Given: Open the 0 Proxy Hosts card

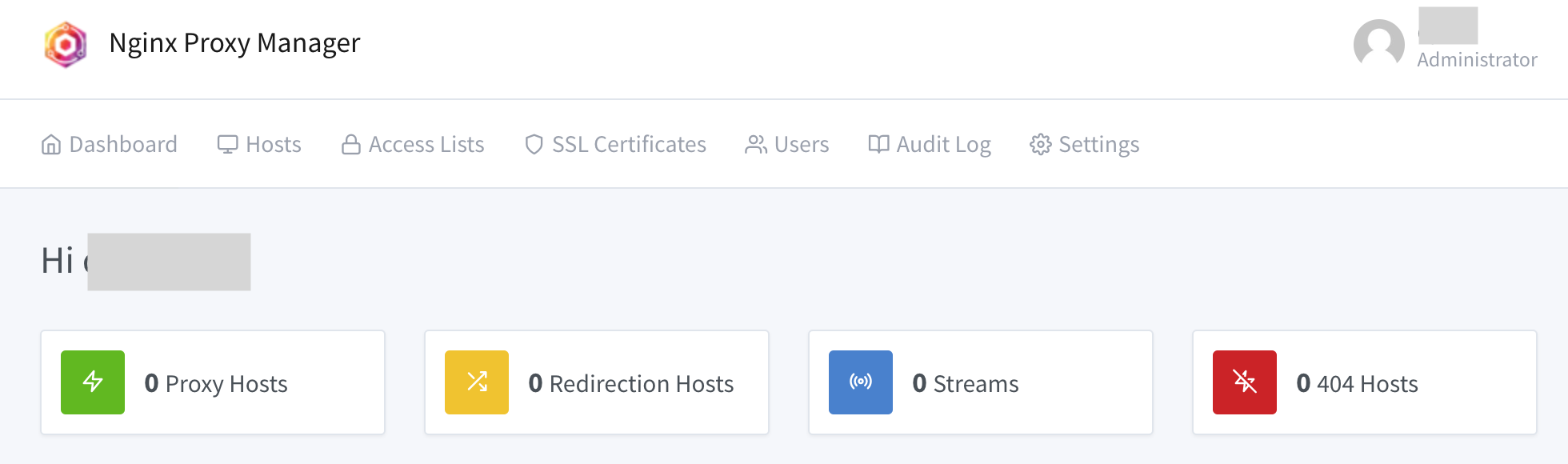Looking at the screenshot, I should pyautogui.click(x=213, y=382).
